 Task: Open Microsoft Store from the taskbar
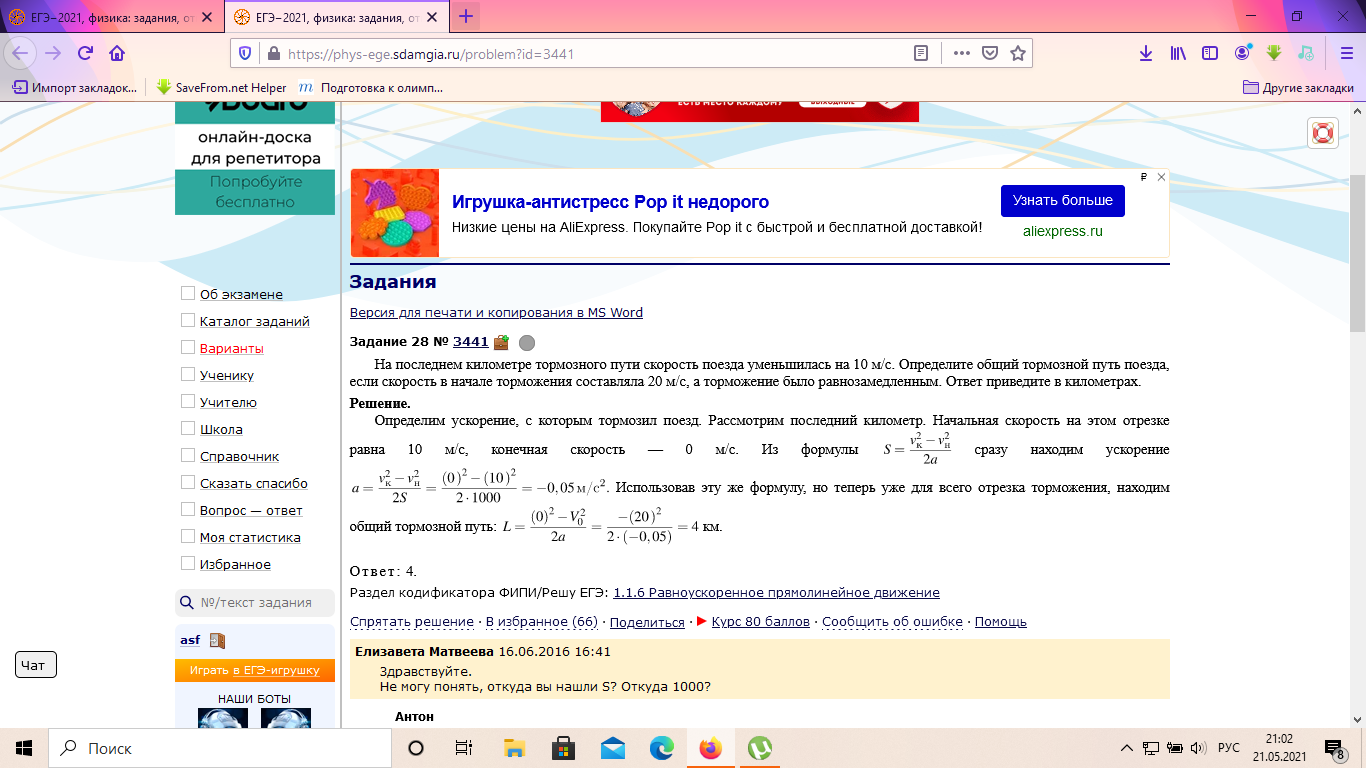pyautogui.click(x=564, y=748)
